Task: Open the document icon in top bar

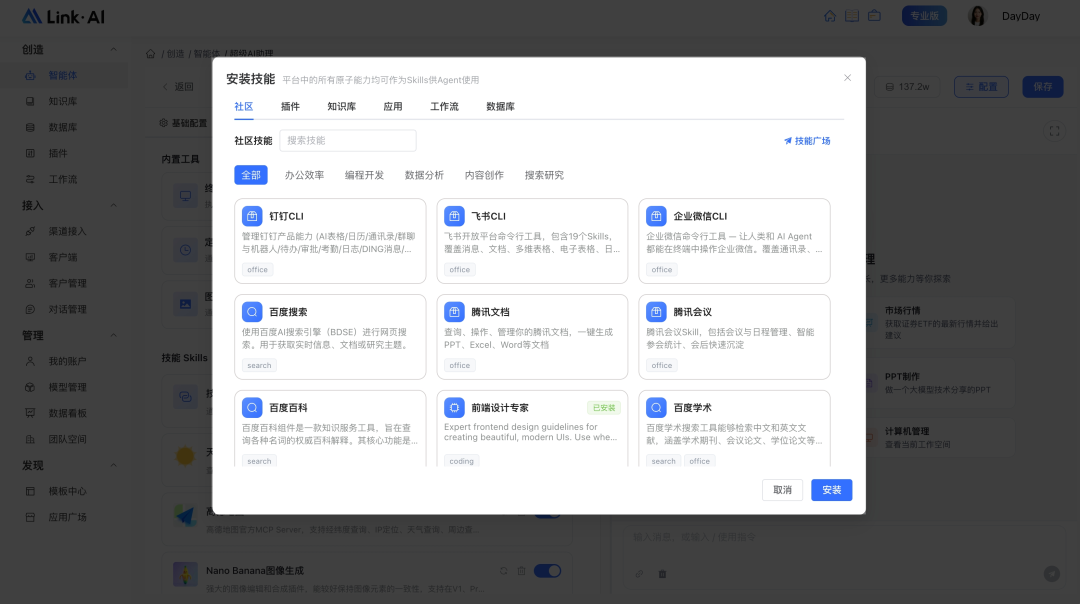Action: coord(852,16)
